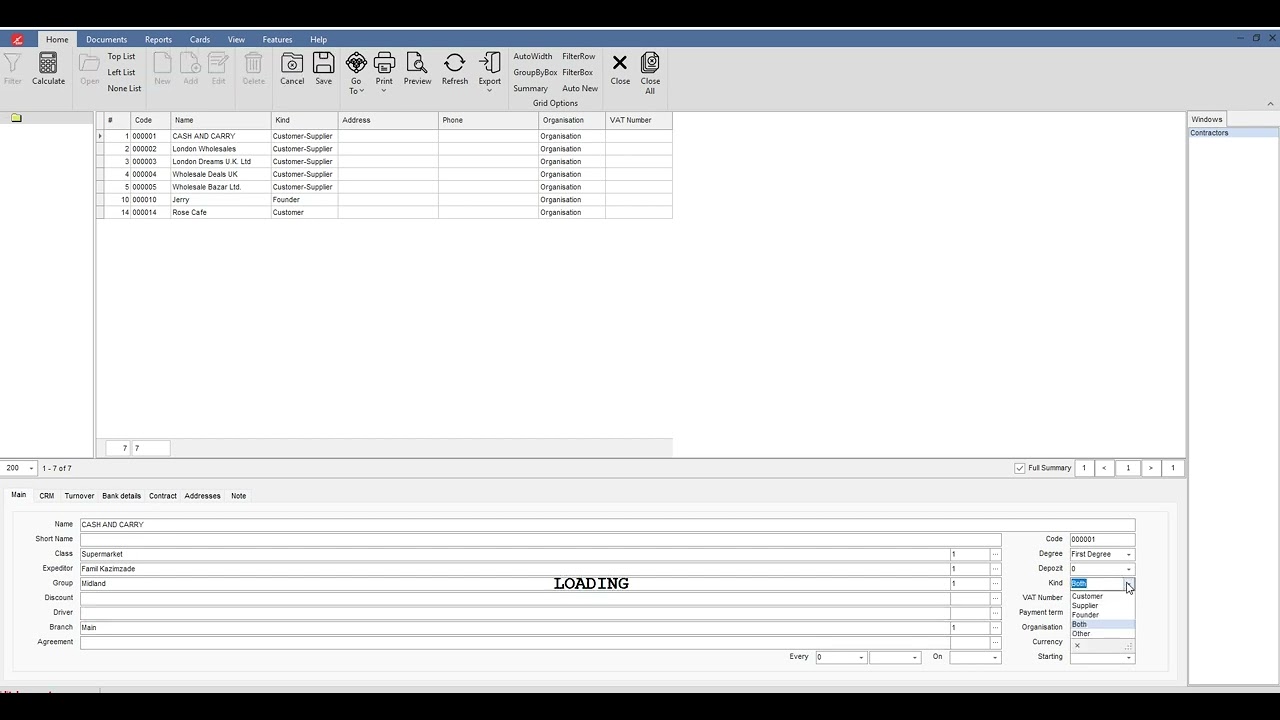The height and width of the screenshot is (720, 1280).
Task: Open the Reports menu
Action: click(158, 40)
